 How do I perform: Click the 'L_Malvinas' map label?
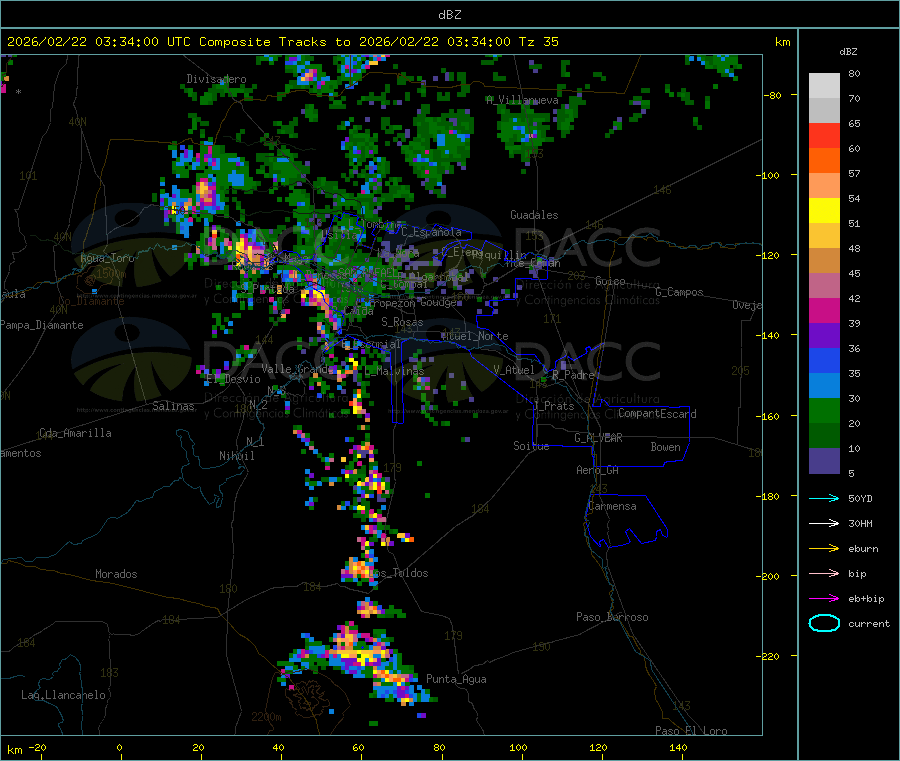394,372
